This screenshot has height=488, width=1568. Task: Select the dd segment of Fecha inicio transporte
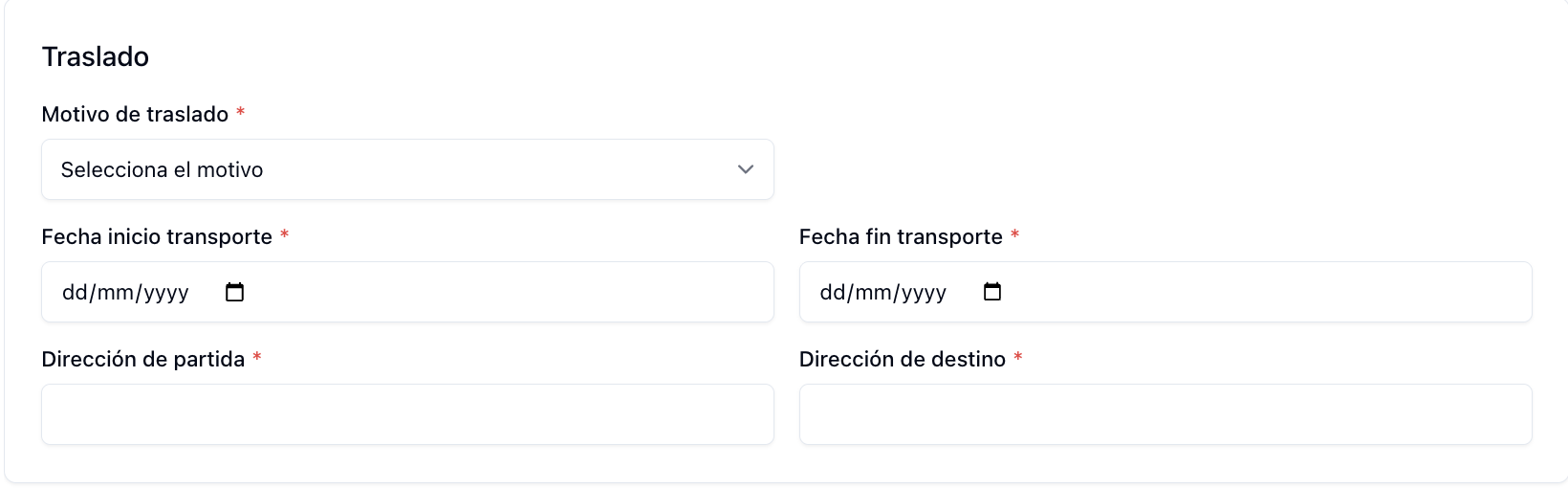[x=75, y=292]
